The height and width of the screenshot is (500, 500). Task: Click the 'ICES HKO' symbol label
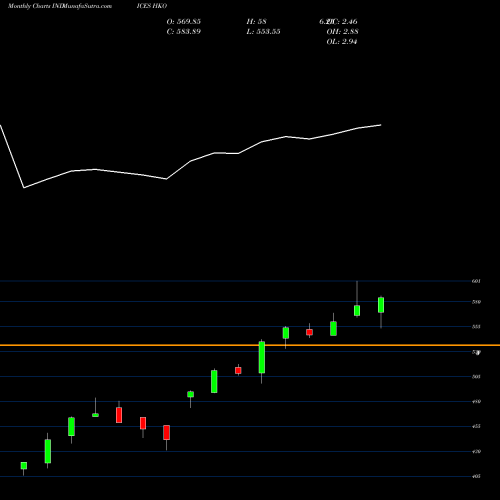(x=152, y=6)
